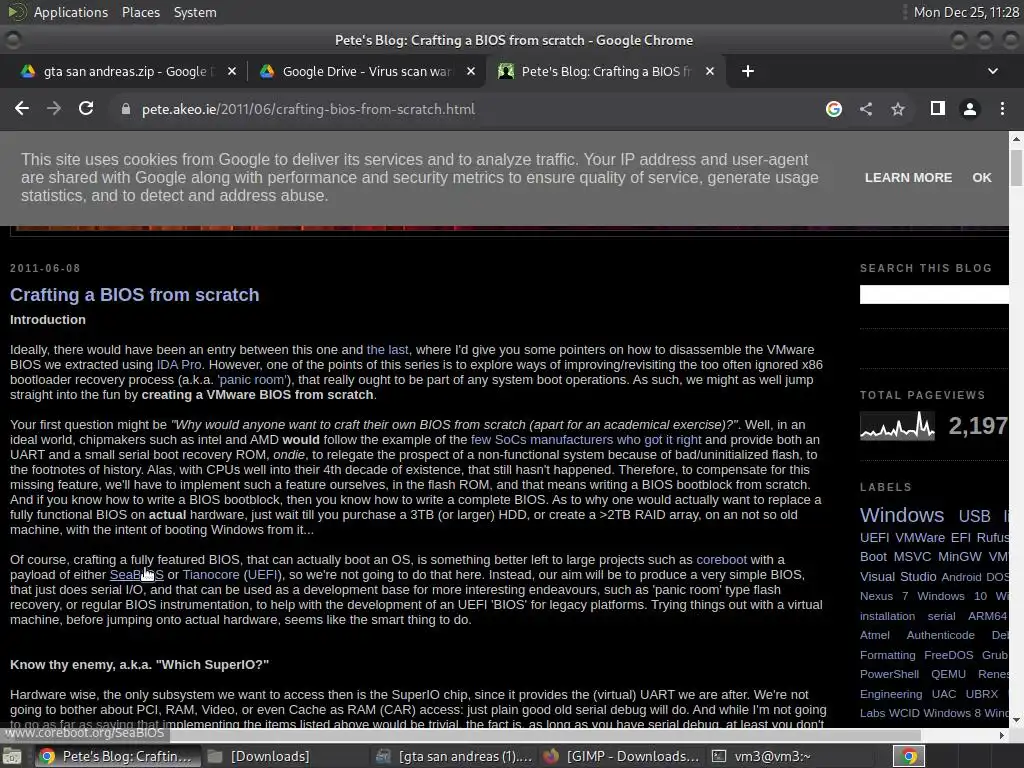Open the PowerShell label
Image resolution: width=1024 pixels, height=768 pixels.
[889, 674]
